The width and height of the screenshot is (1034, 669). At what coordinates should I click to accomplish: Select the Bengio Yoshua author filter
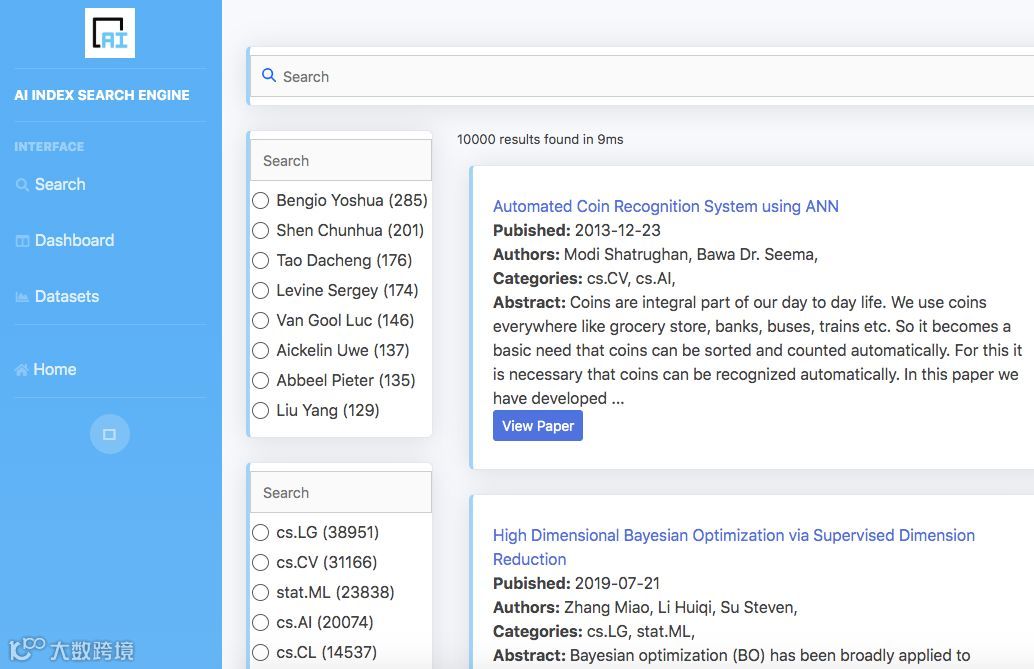(260, 201)
